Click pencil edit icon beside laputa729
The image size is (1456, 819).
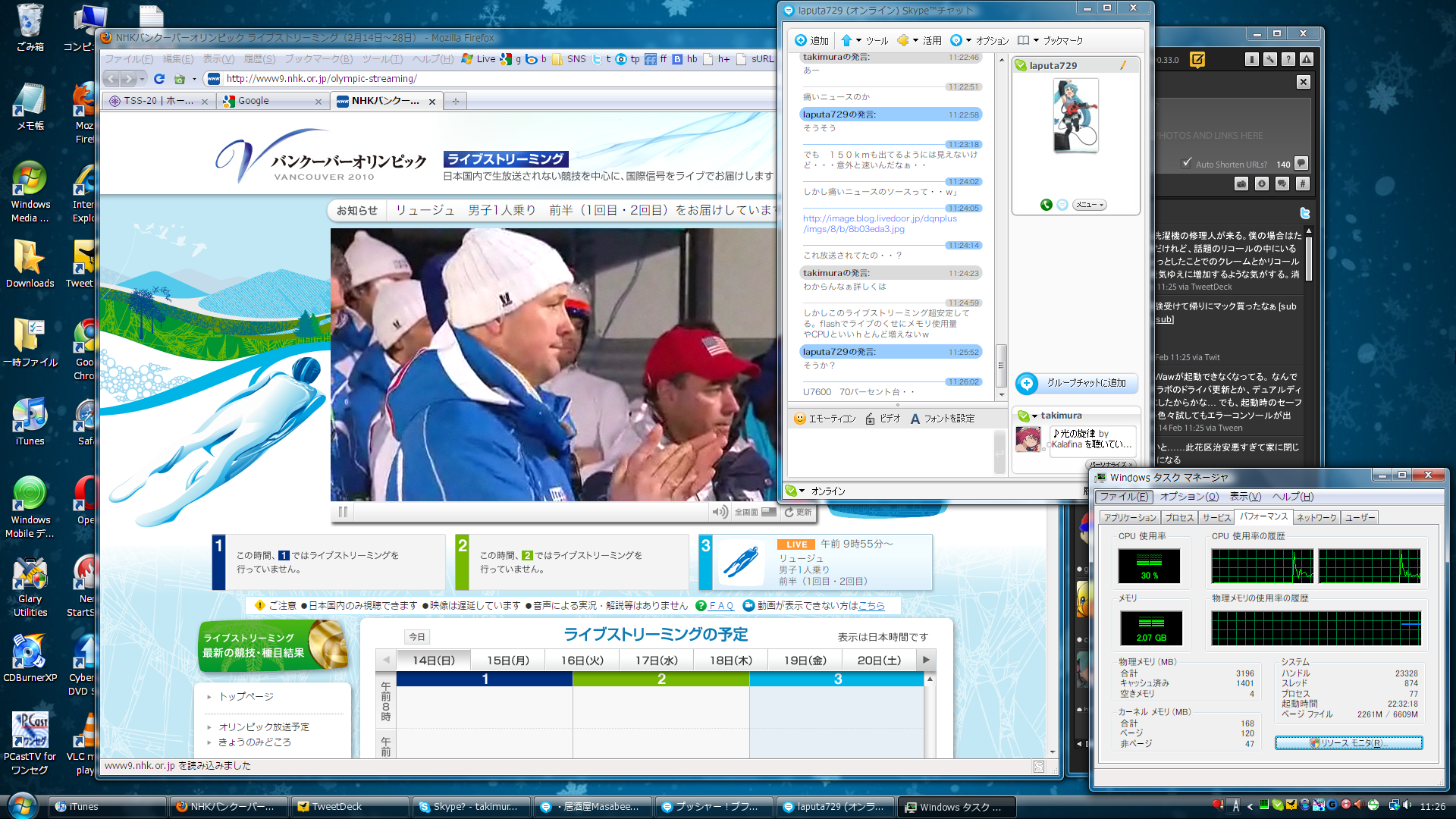pos(1123,65)
